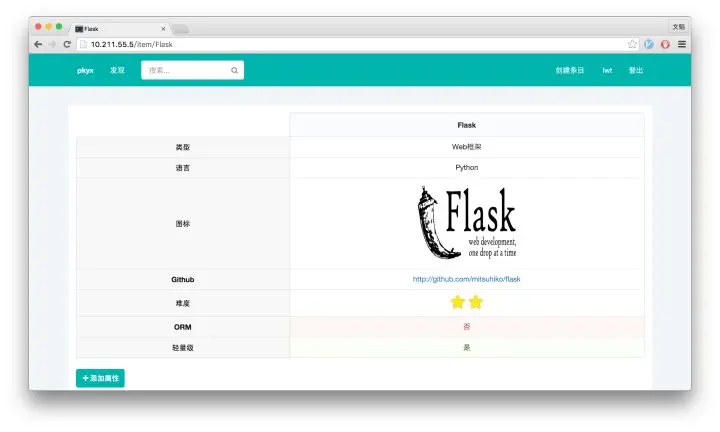Click the Web框架 value cell

pos(467,147)
